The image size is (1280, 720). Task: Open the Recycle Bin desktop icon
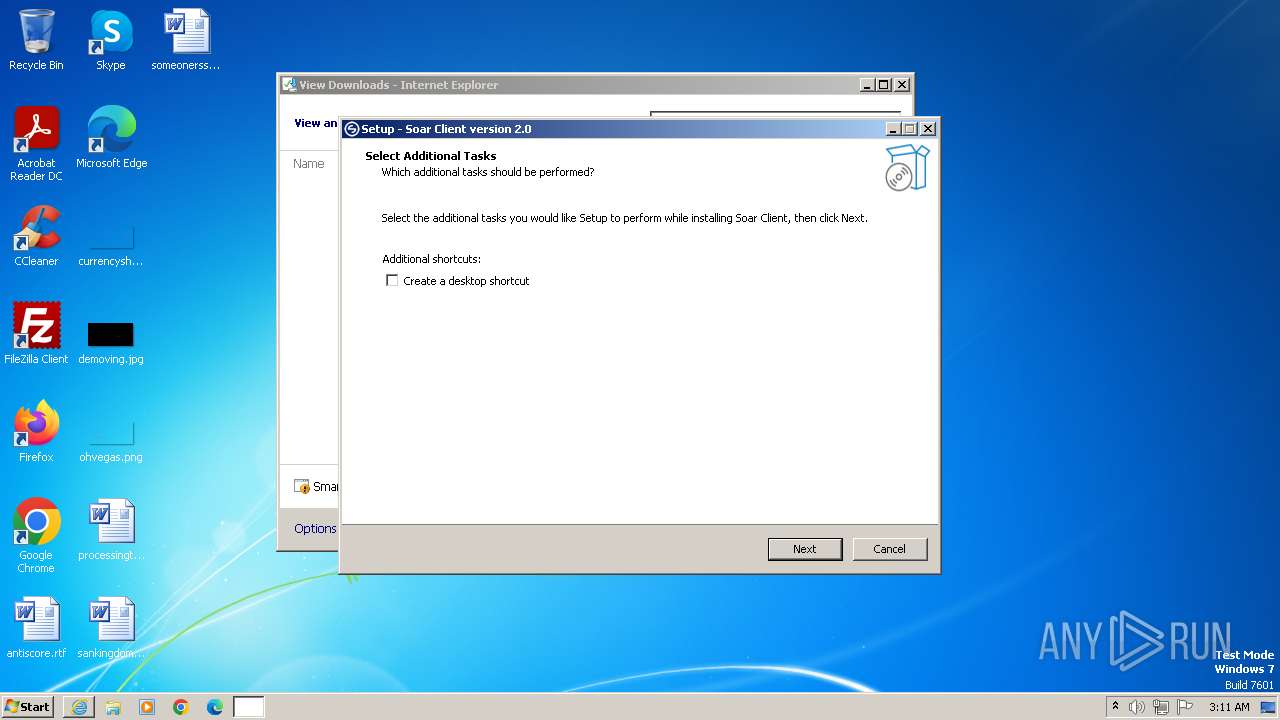[x=36, y=40]
